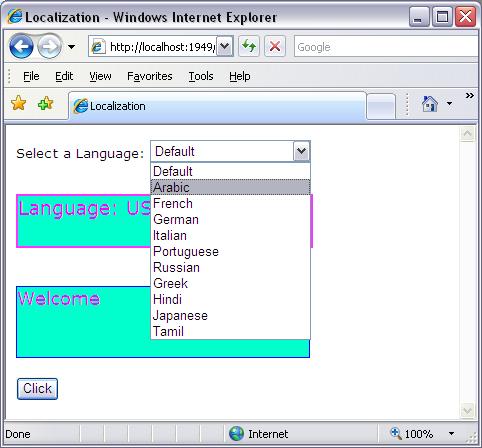Choose Hindi in language list
The height and width of the screenshot is (448, 482).
point(231,299)
